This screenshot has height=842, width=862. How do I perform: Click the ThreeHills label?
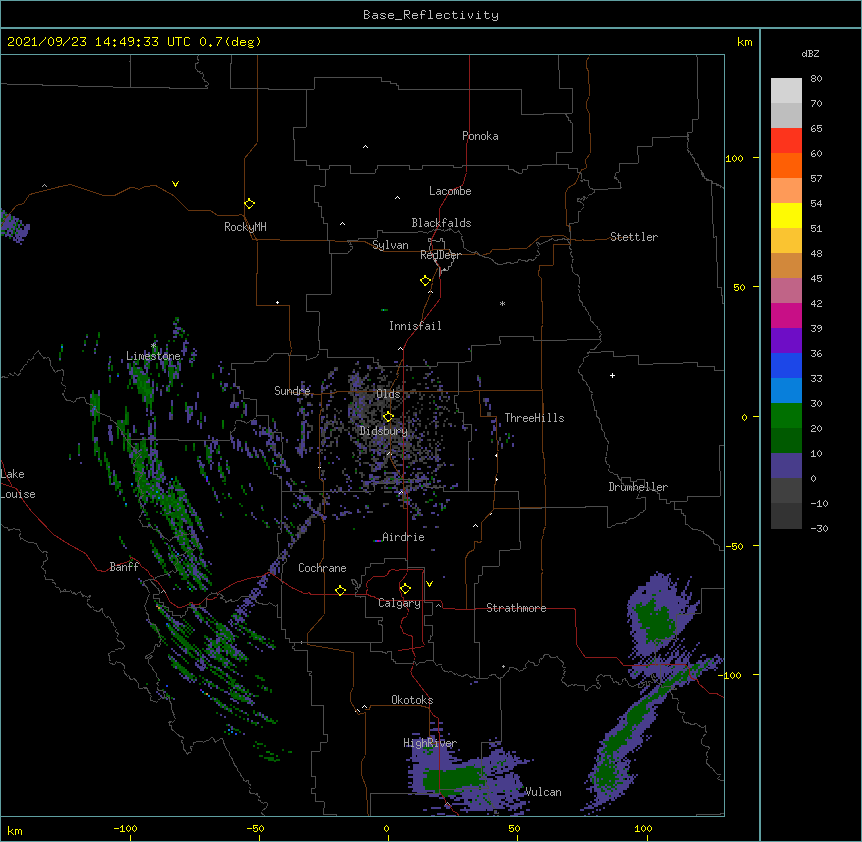534,418
